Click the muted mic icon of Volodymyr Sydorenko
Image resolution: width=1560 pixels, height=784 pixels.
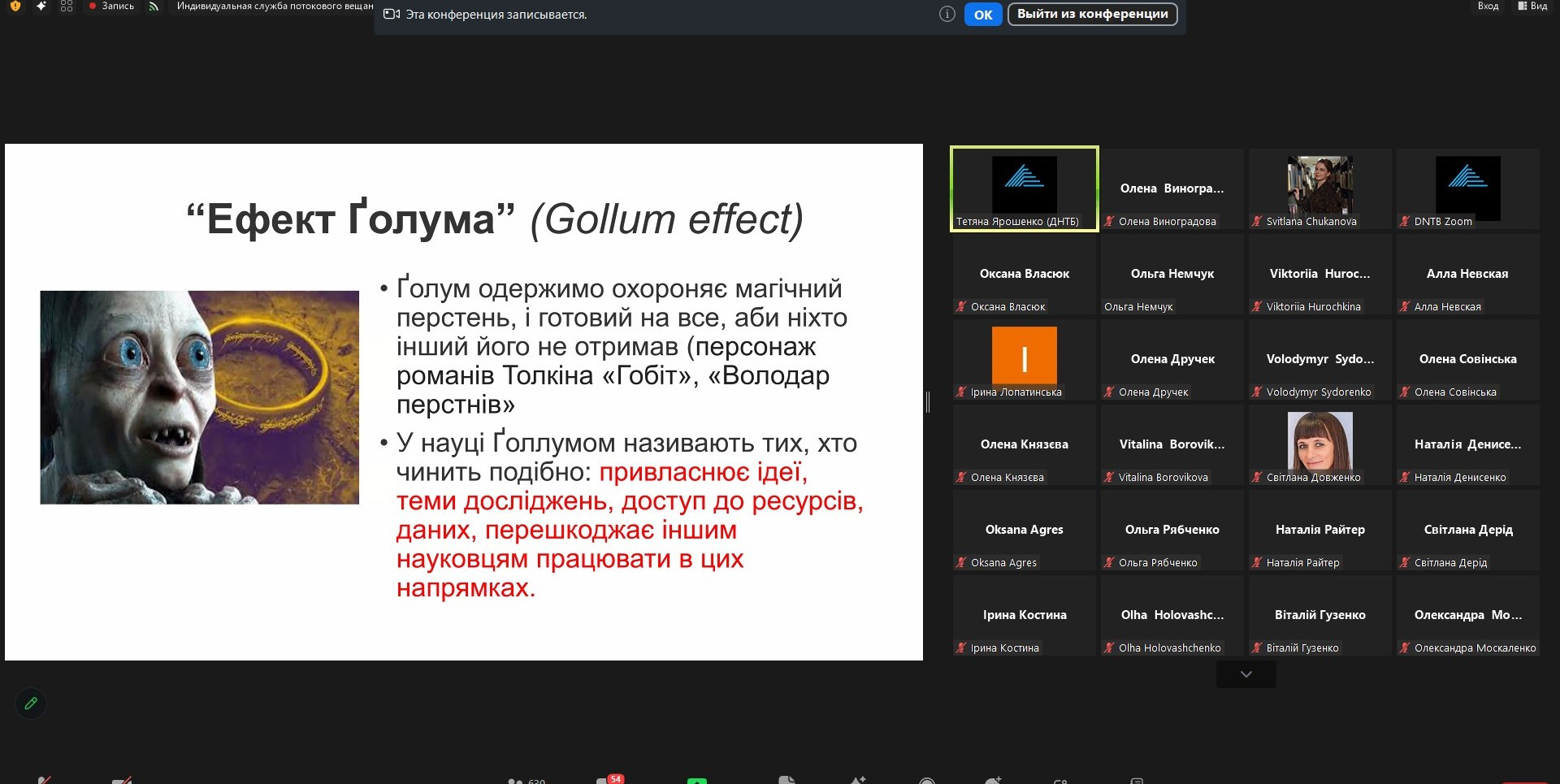point(1257,392)
